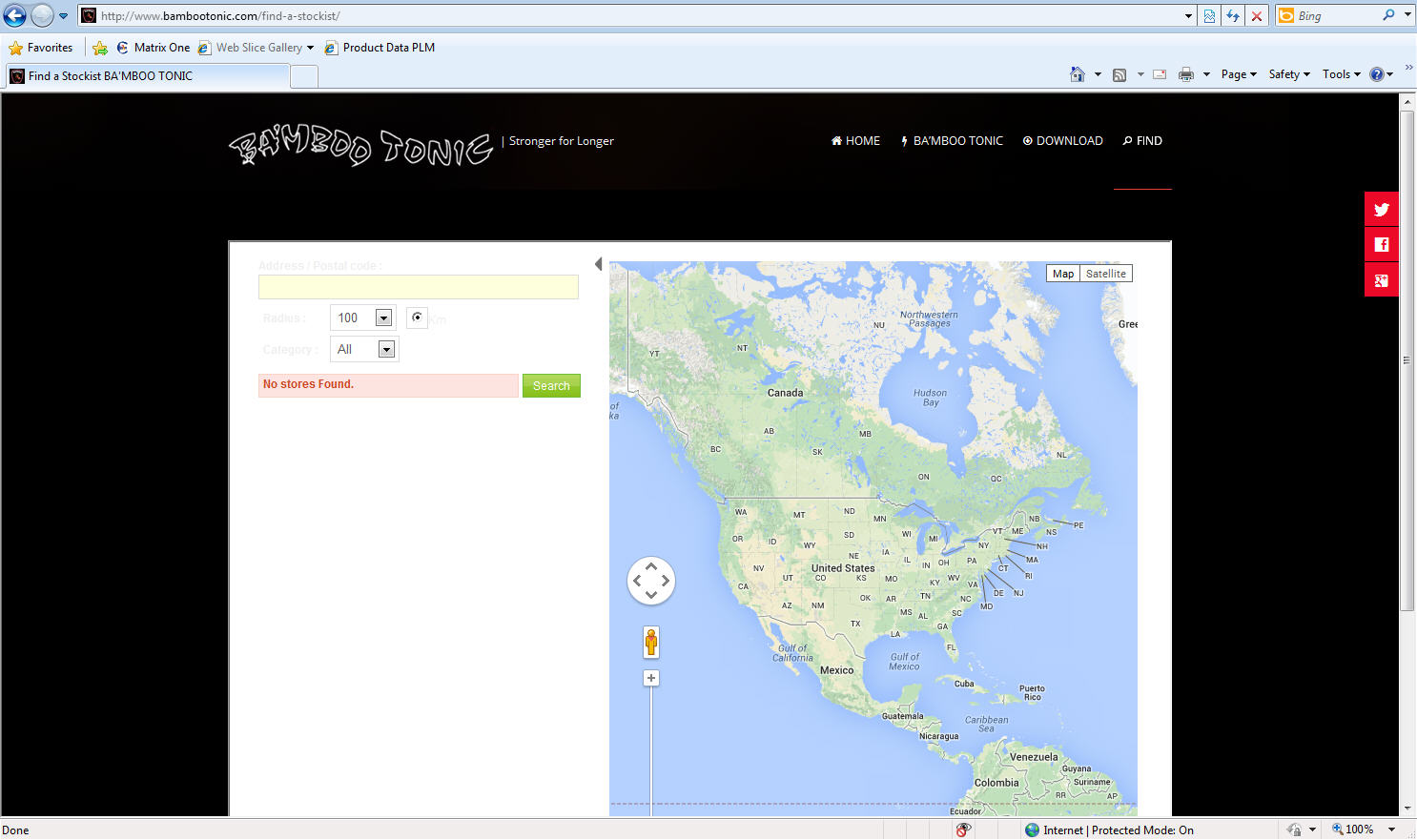
Task: Click the Facebook share icon
Action: click(x=1382, y=245)
